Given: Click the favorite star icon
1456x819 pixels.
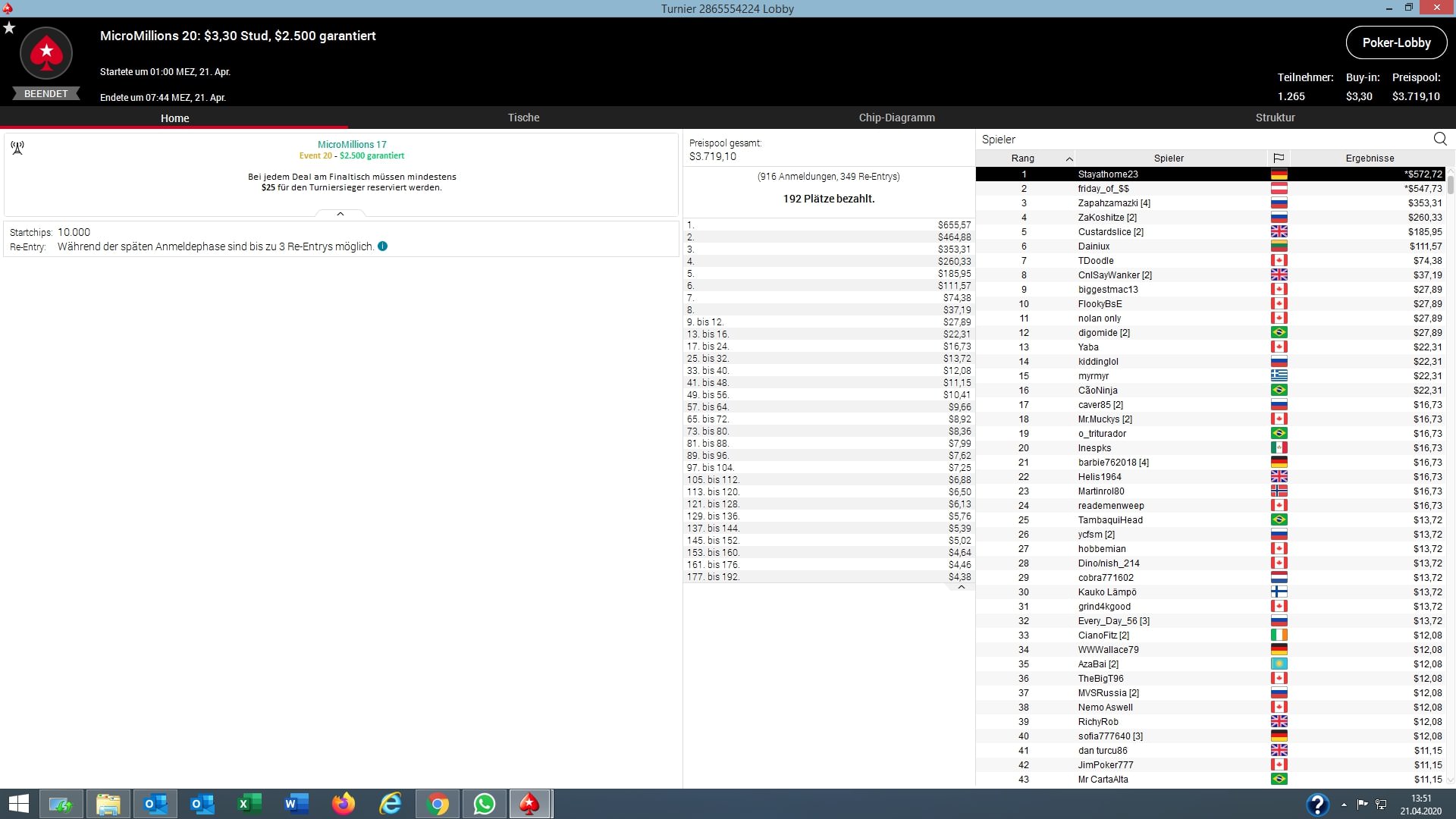Looking at the screenshot, I should 9,28.
